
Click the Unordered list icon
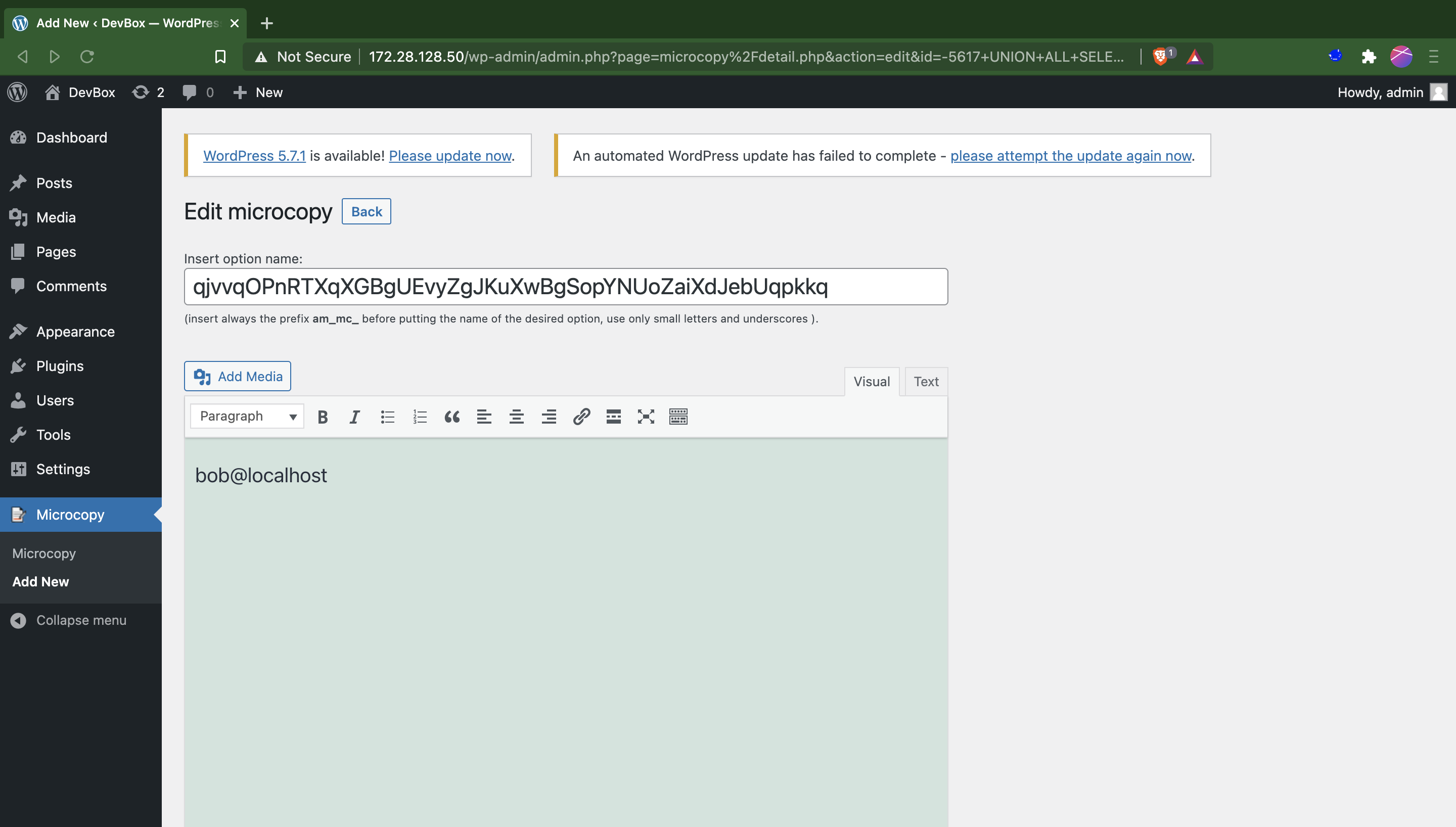point(387,416)
